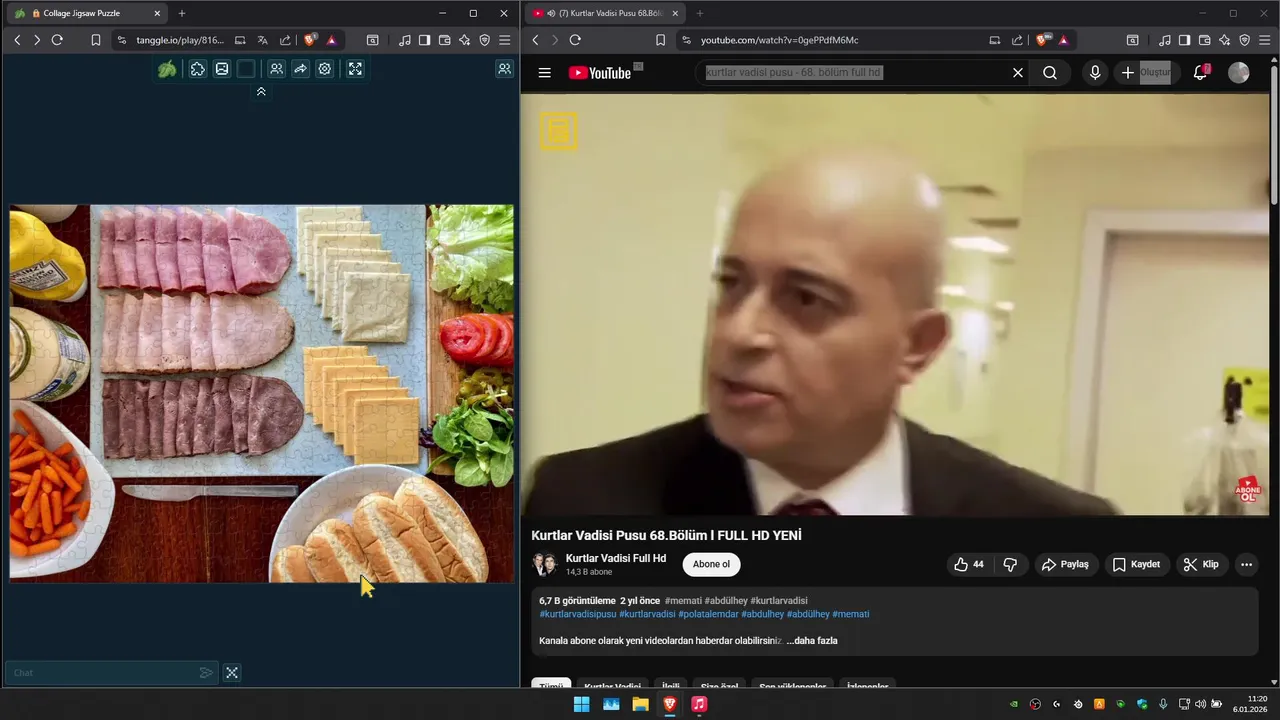Show the puzzle reference image preview

(222, 69)
